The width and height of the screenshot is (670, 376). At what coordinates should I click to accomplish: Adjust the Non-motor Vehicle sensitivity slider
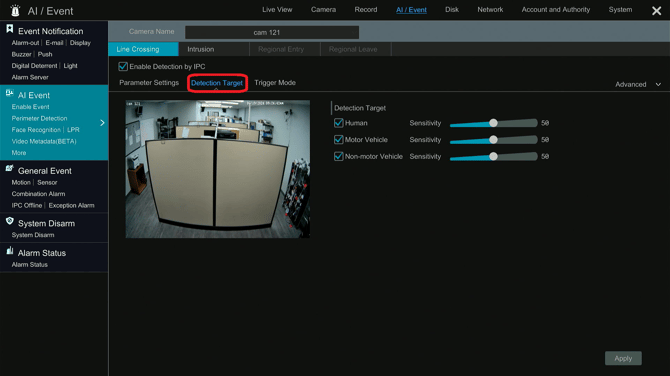[493, 156]
